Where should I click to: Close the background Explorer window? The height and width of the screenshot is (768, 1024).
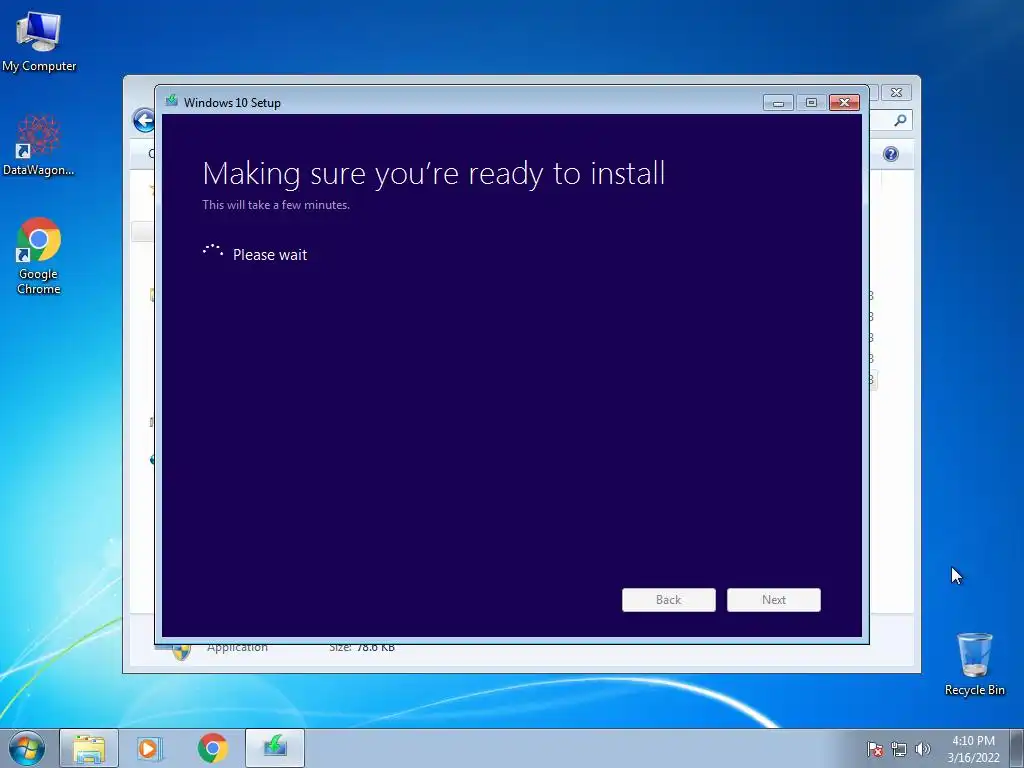click(x=897, y=93)
